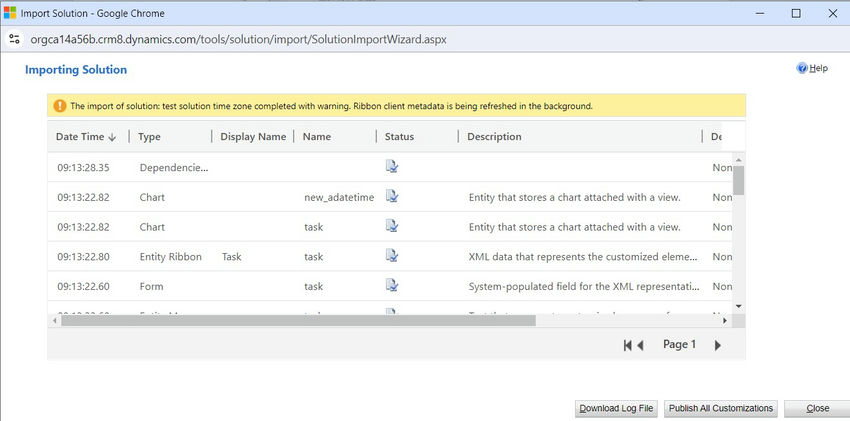Go to next page arrow
Image resolution: width=850 pixels, height=421 pixels.
click(x=718, y=345)
